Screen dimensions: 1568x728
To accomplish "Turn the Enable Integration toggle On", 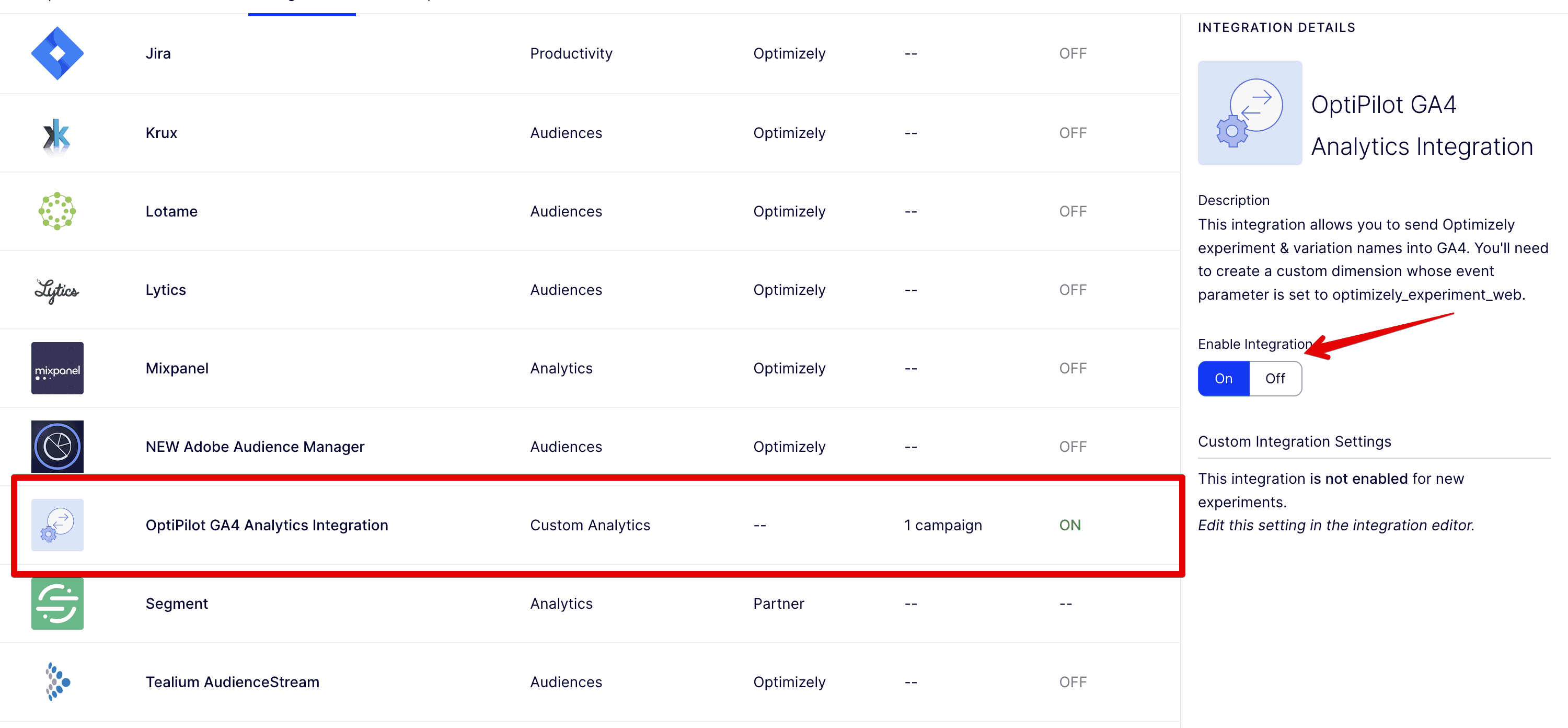I will pos(1223,378).
